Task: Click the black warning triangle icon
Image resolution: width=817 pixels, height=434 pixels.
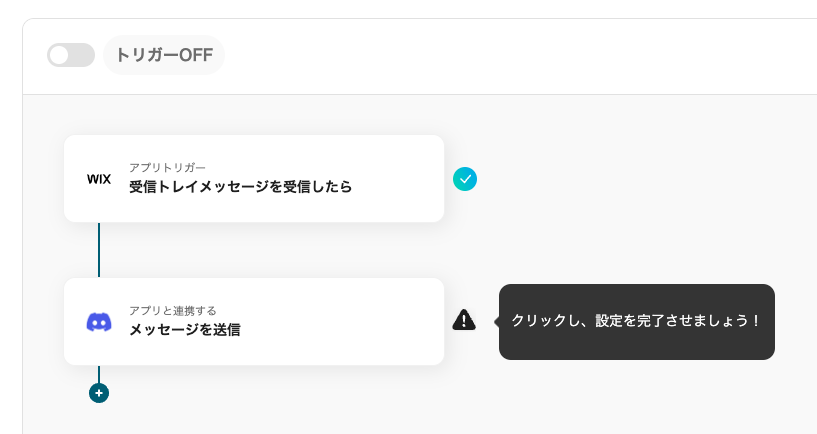Action: point(464,320)
